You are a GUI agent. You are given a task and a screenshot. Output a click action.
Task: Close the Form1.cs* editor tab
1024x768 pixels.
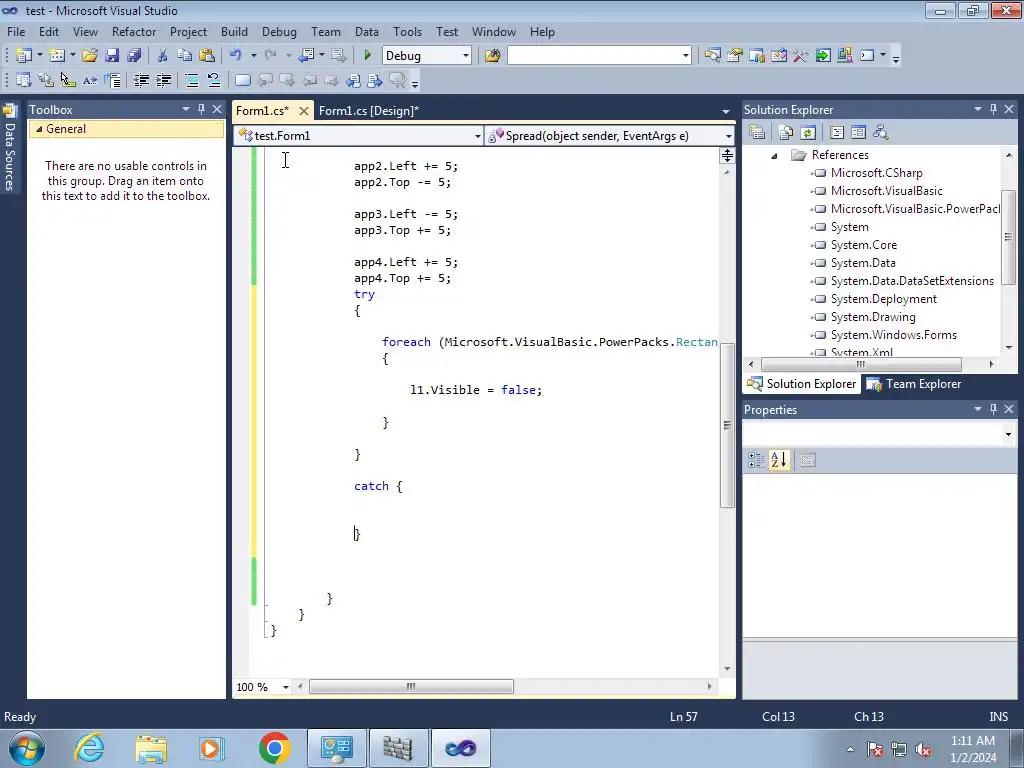303,111
